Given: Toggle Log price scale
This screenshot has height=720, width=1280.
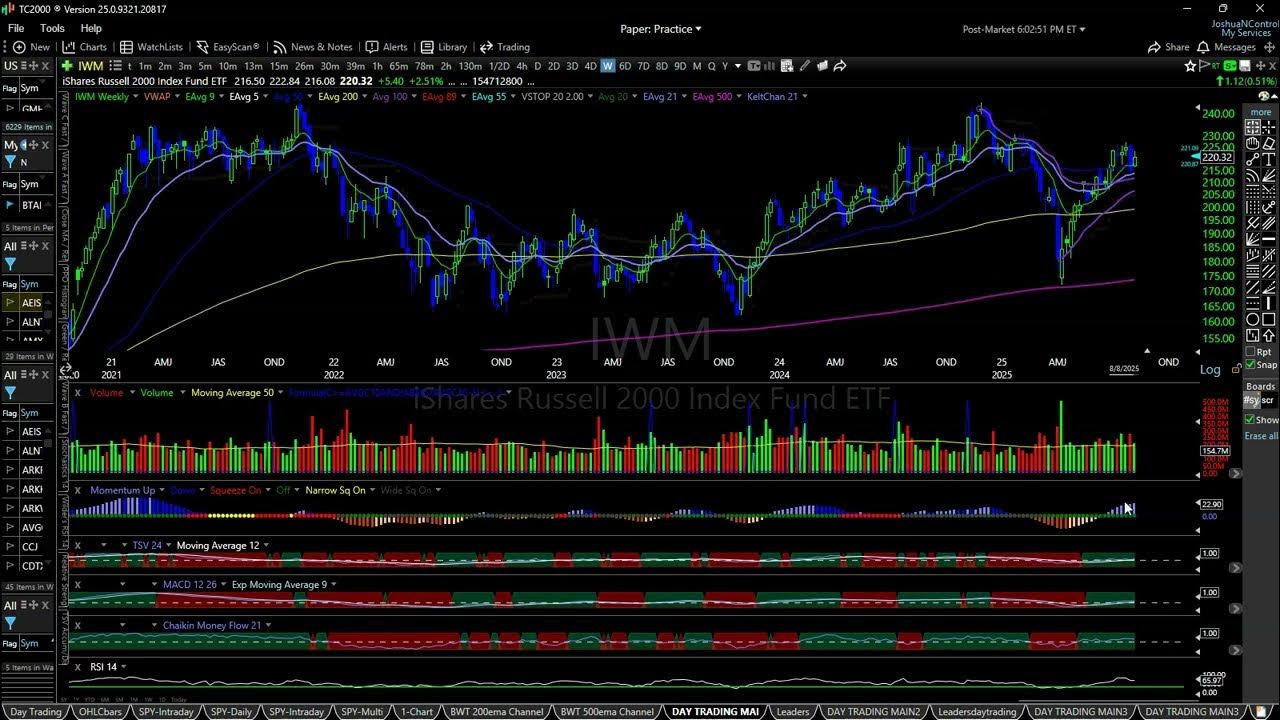Looking at the screenshot, I should 1210,369.
